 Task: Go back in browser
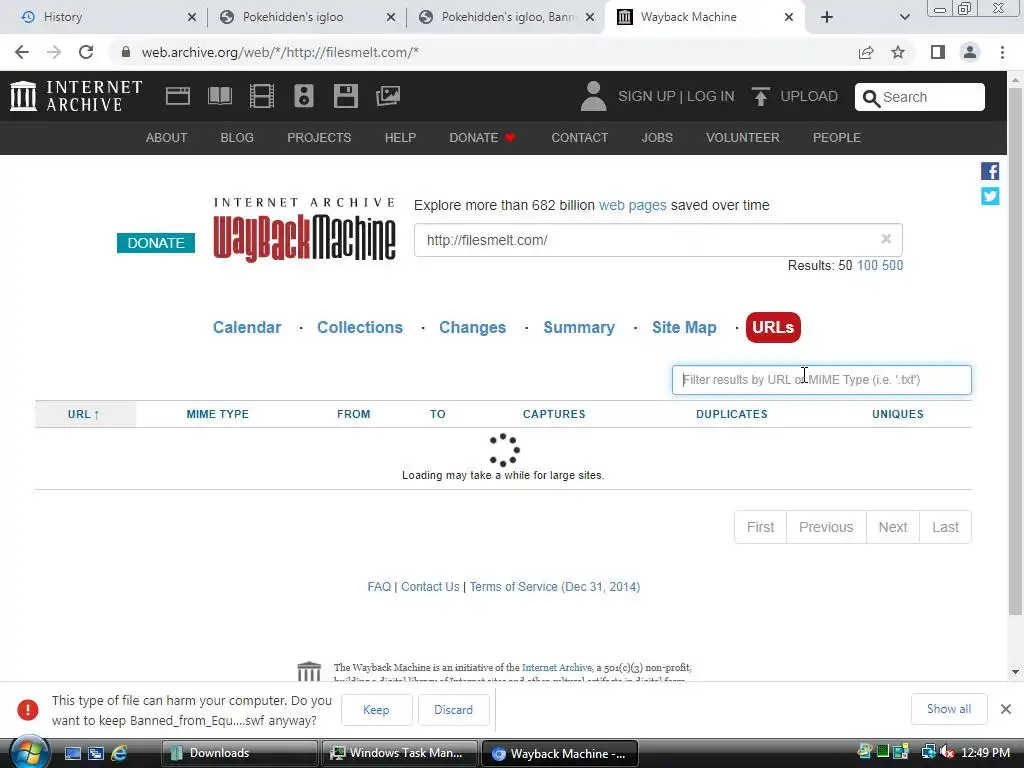click(22, 52)
